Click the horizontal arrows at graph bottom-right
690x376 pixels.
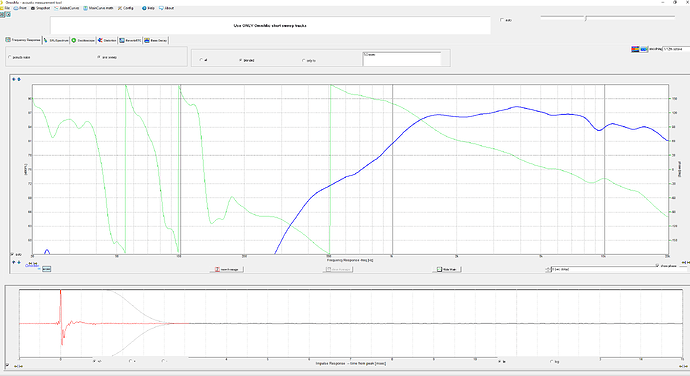coord(685,263)
